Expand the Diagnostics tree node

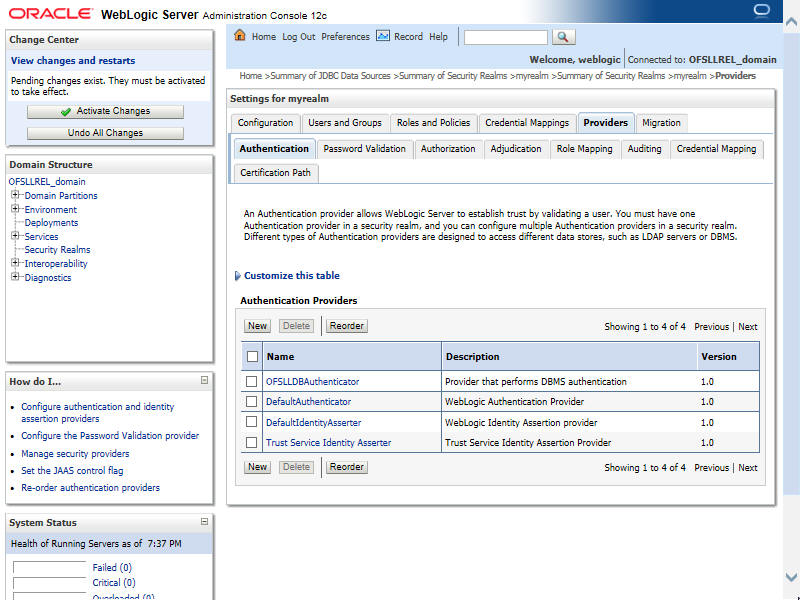coord(15,277)
